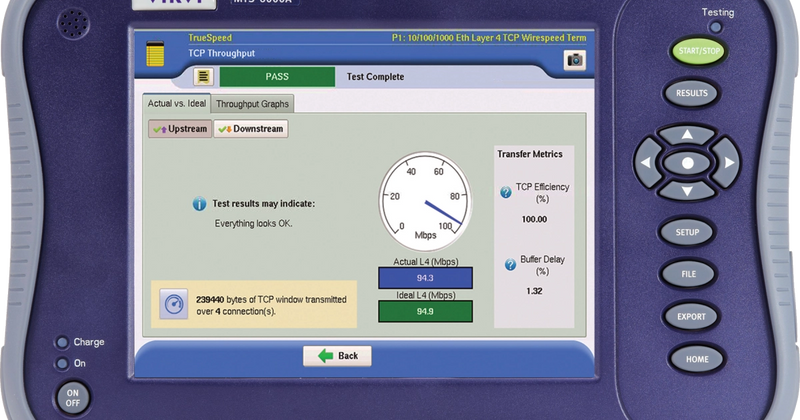
Task: Push the HOME hardware button
Action: pyautogui.click(x=697, y=359)
